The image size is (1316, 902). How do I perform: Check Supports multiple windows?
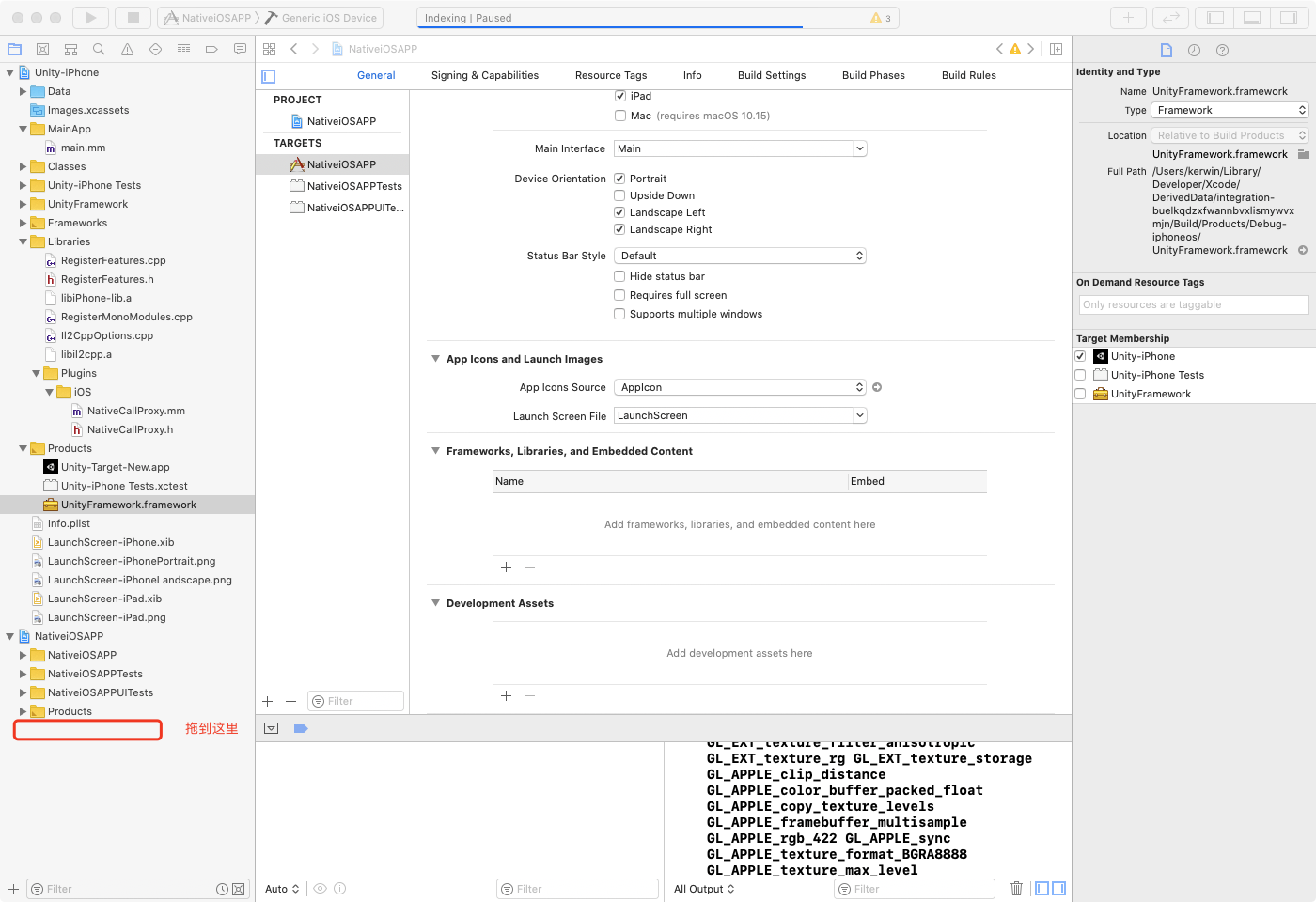[620, 314]
